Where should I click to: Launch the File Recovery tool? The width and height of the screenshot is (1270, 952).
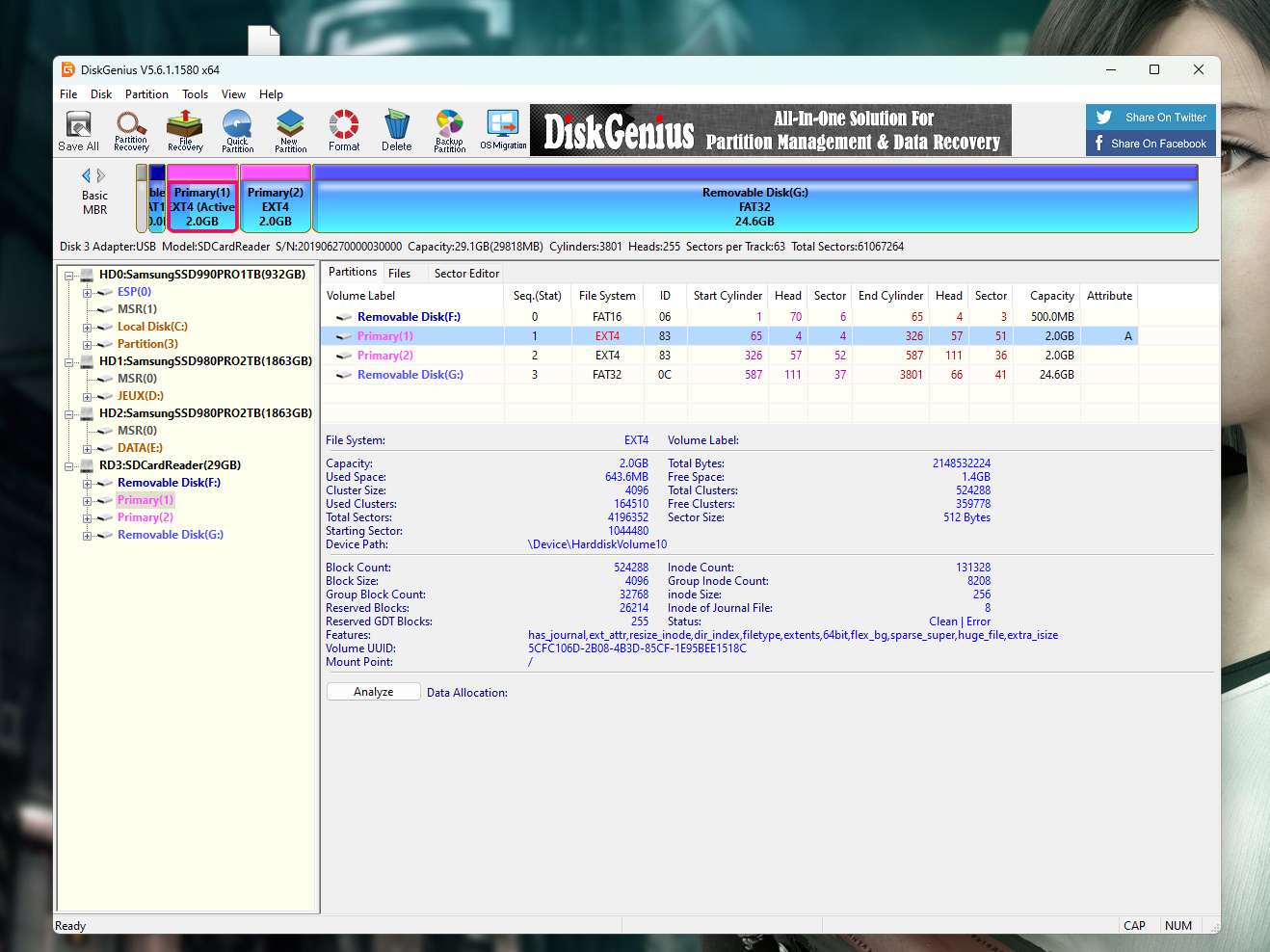click(x=184, y=129)
